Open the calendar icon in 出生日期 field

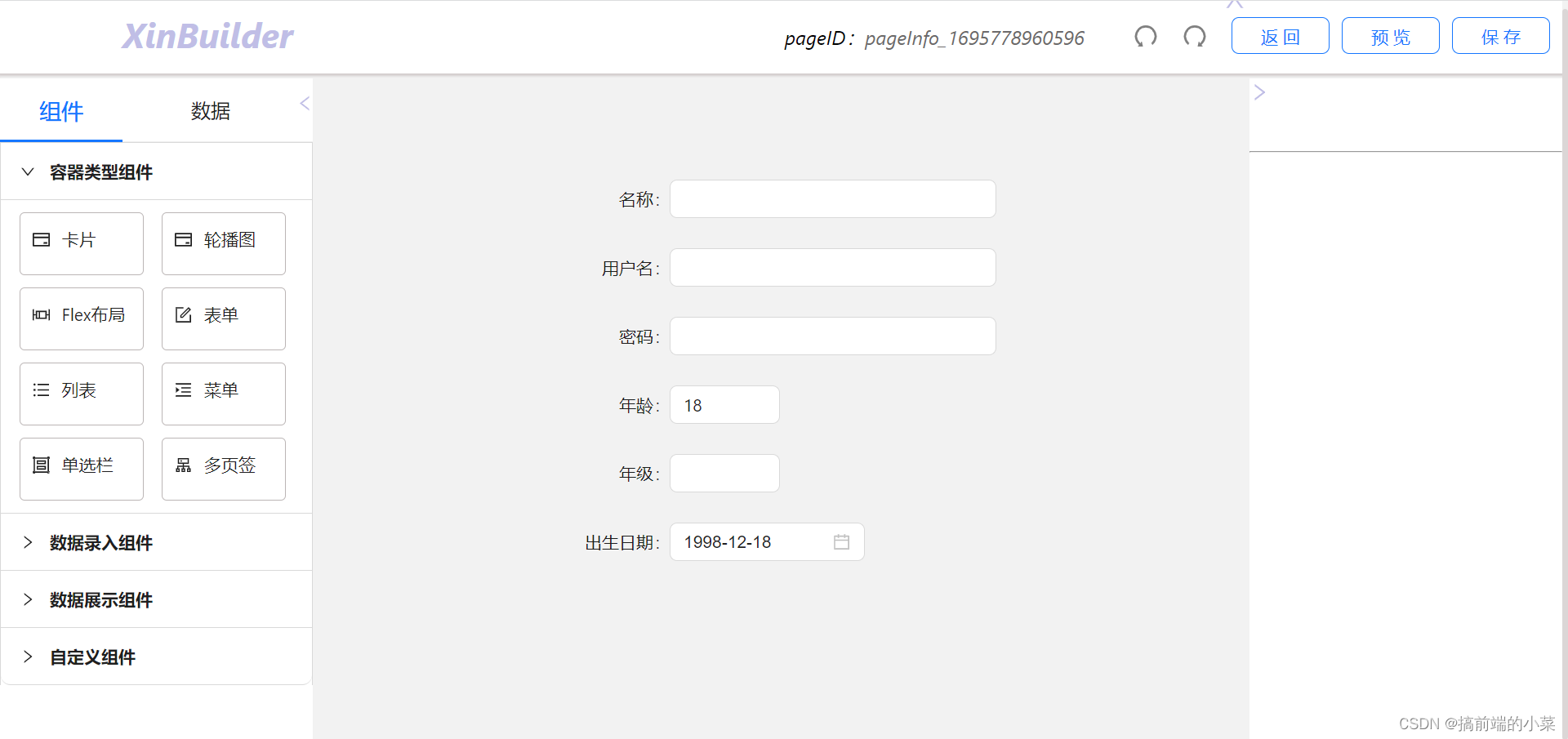point(841,542)
